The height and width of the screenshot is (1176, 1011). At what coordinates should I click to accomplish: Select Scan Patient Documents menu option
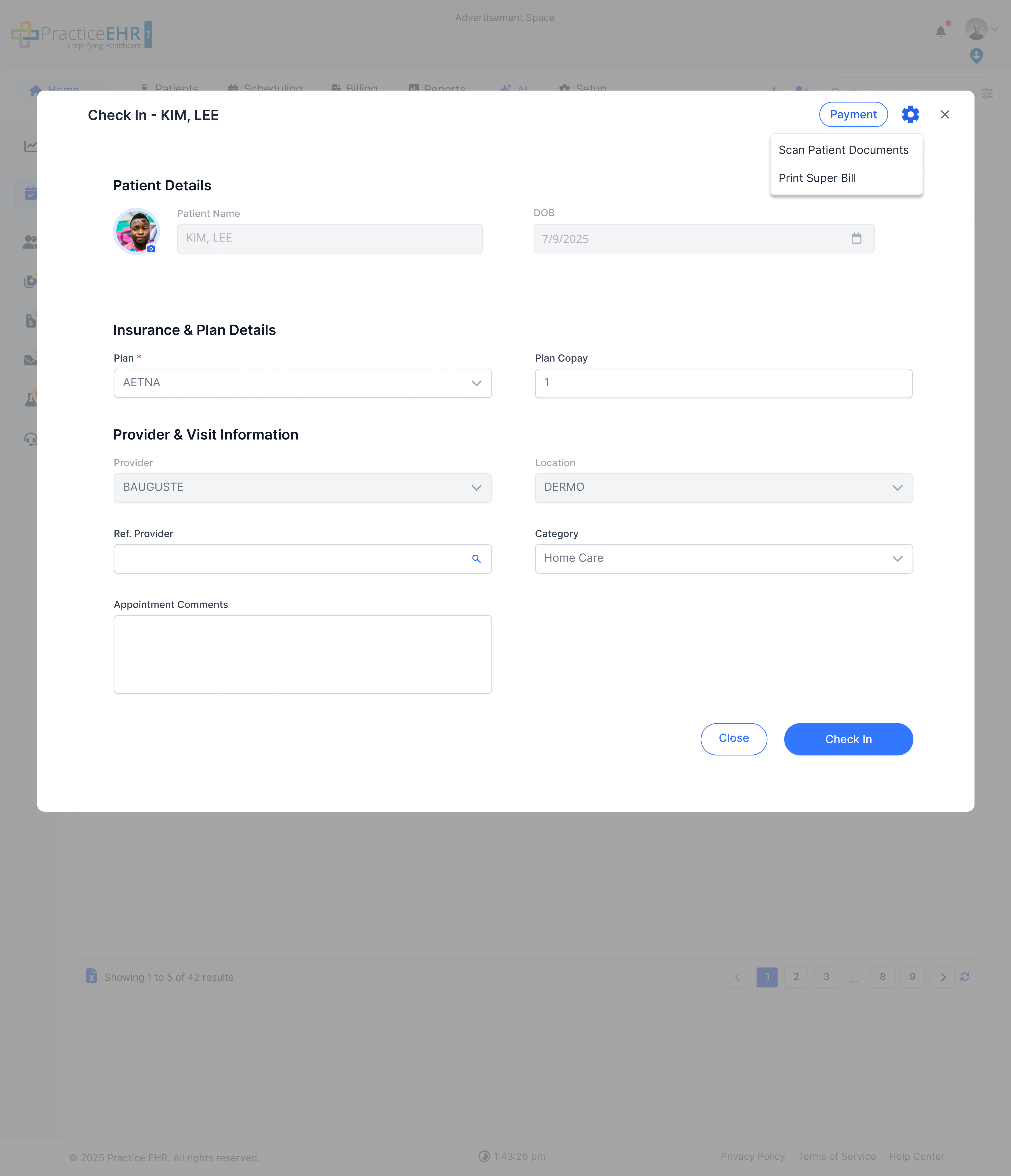tap(843, 150)
